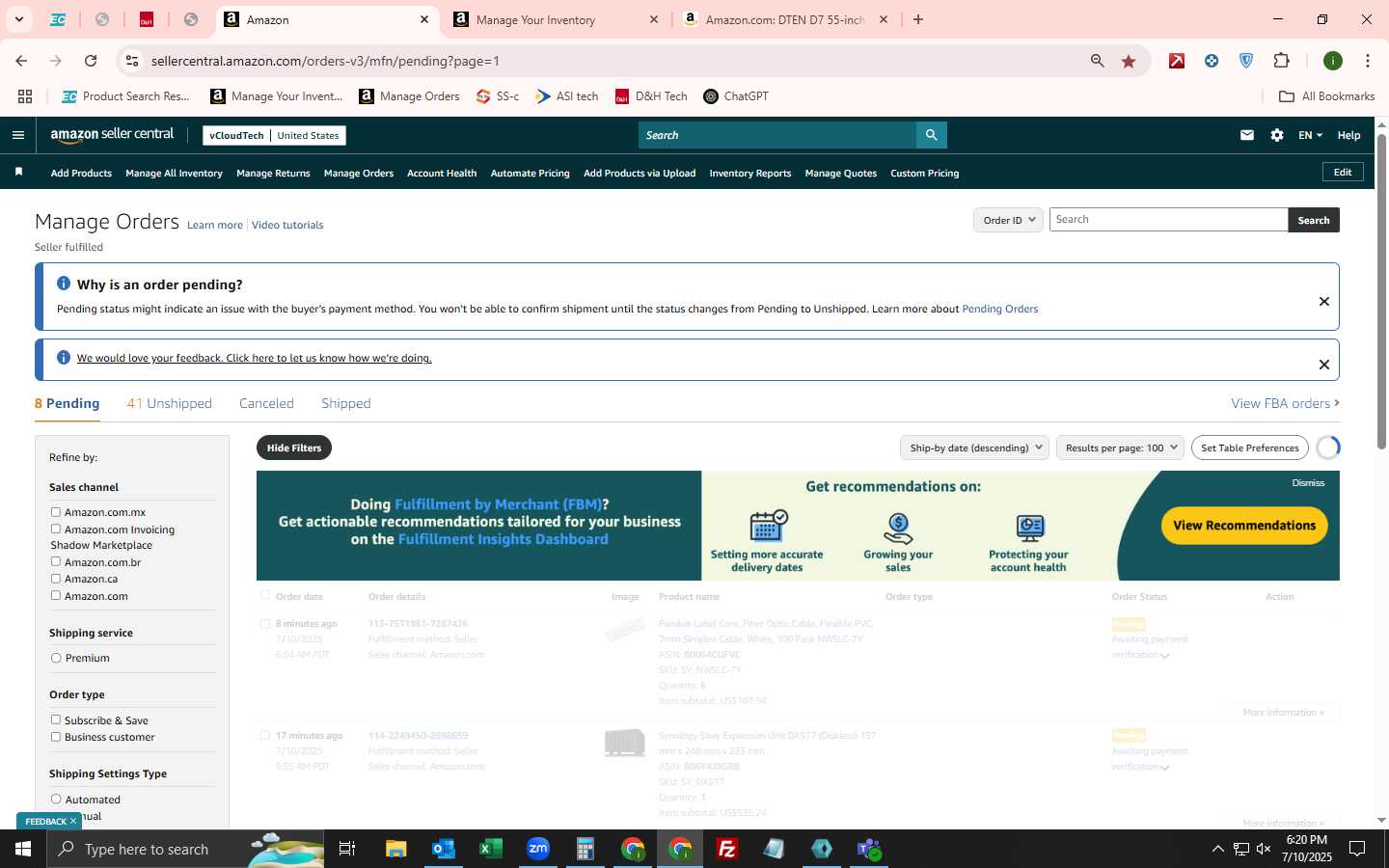1389x868 pixels.
Task: Click the amazon seller central logo
Action: coord(112,135)
